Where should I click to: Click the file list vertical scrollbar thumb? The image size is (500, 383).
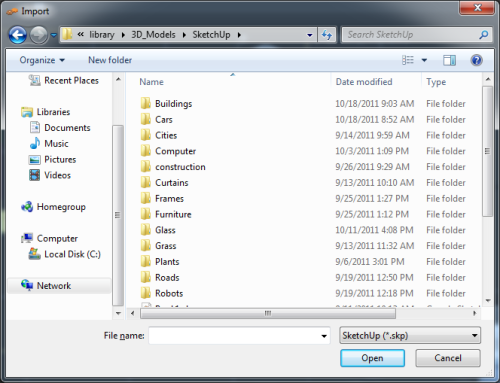tap(487, 151)
